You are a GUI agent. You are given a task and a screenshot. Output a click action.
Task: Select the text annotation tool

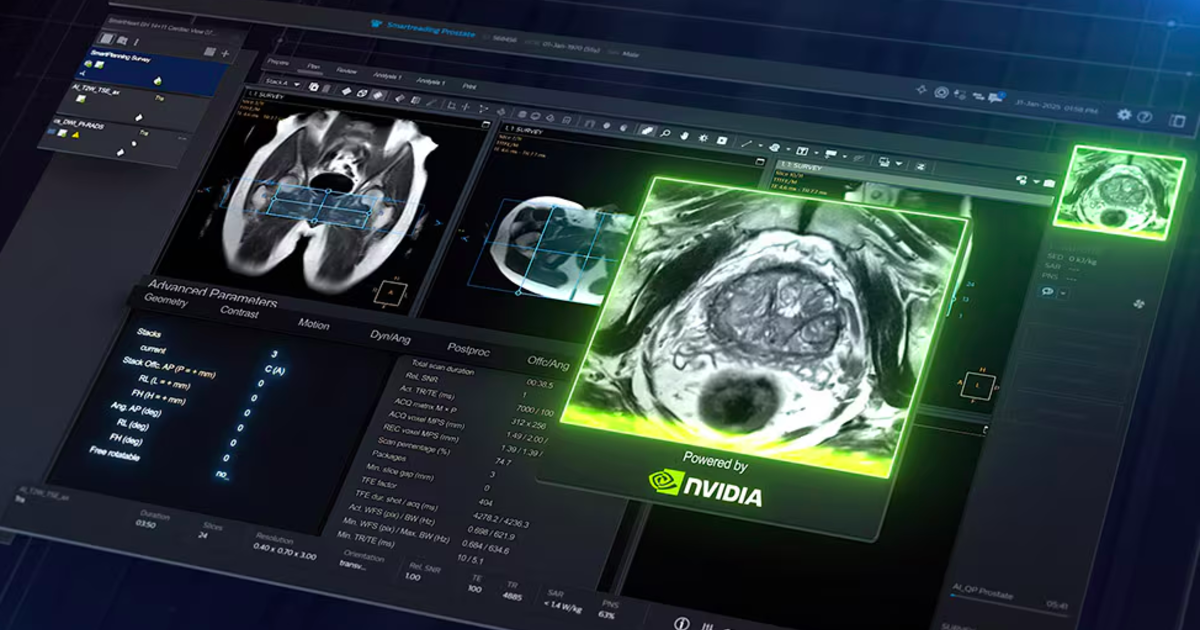pyautogui.click(x=801, y=150)
